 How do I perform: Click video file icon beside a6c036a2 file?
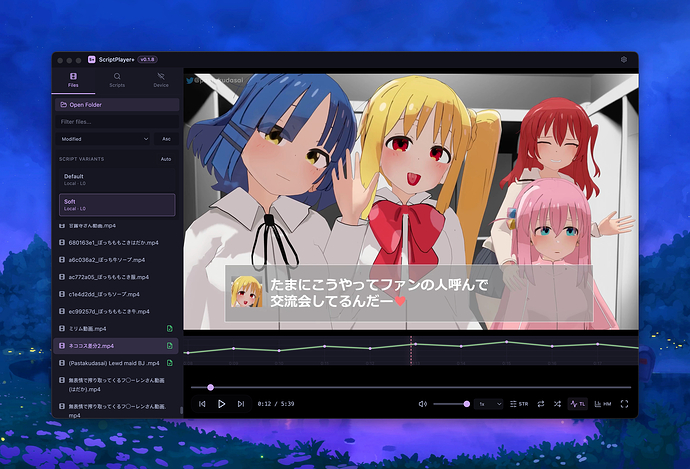(62, 260)
